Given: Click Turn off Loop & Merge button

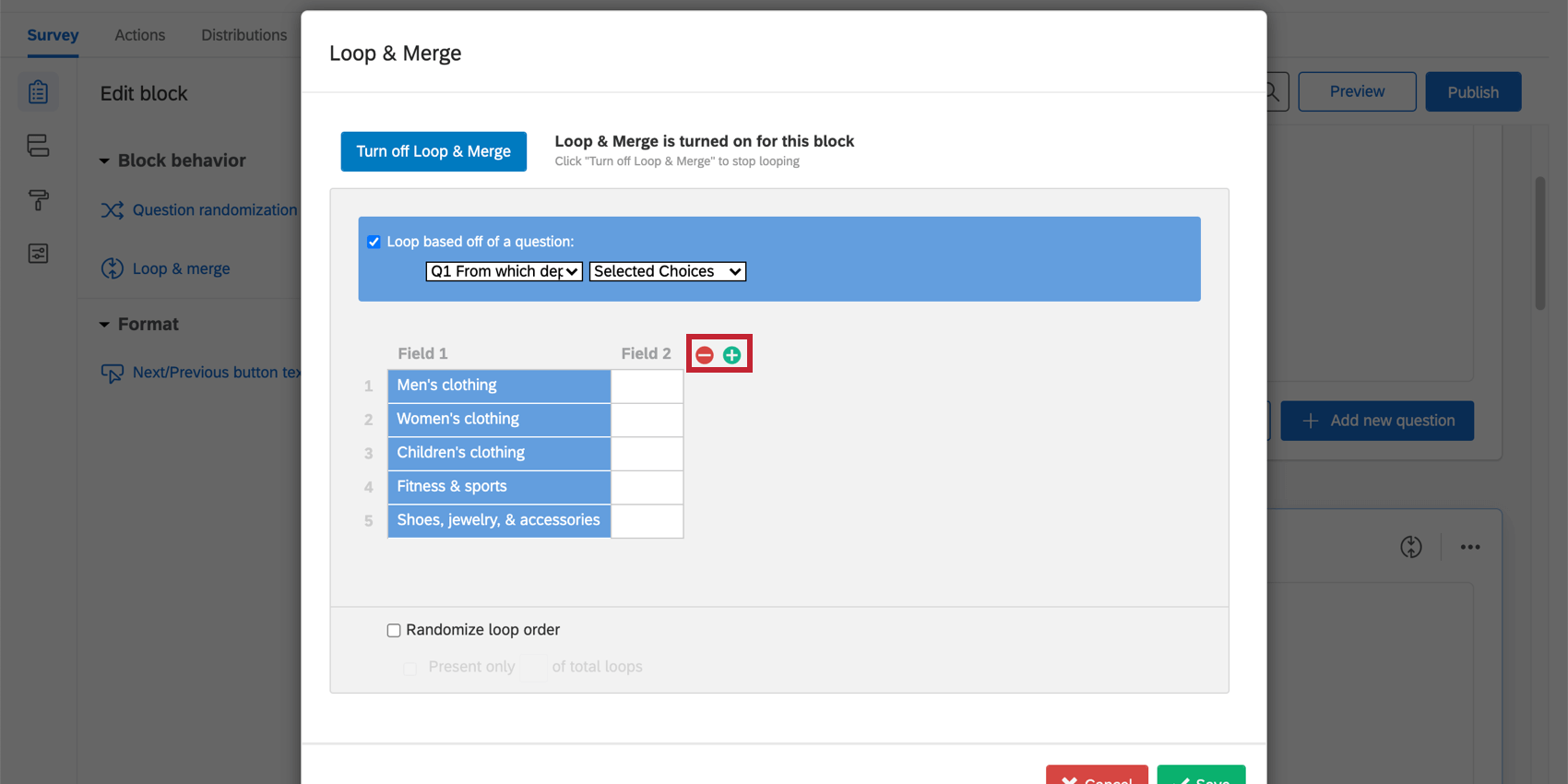Looking at the screenshot, I should [x=434, y=151].
